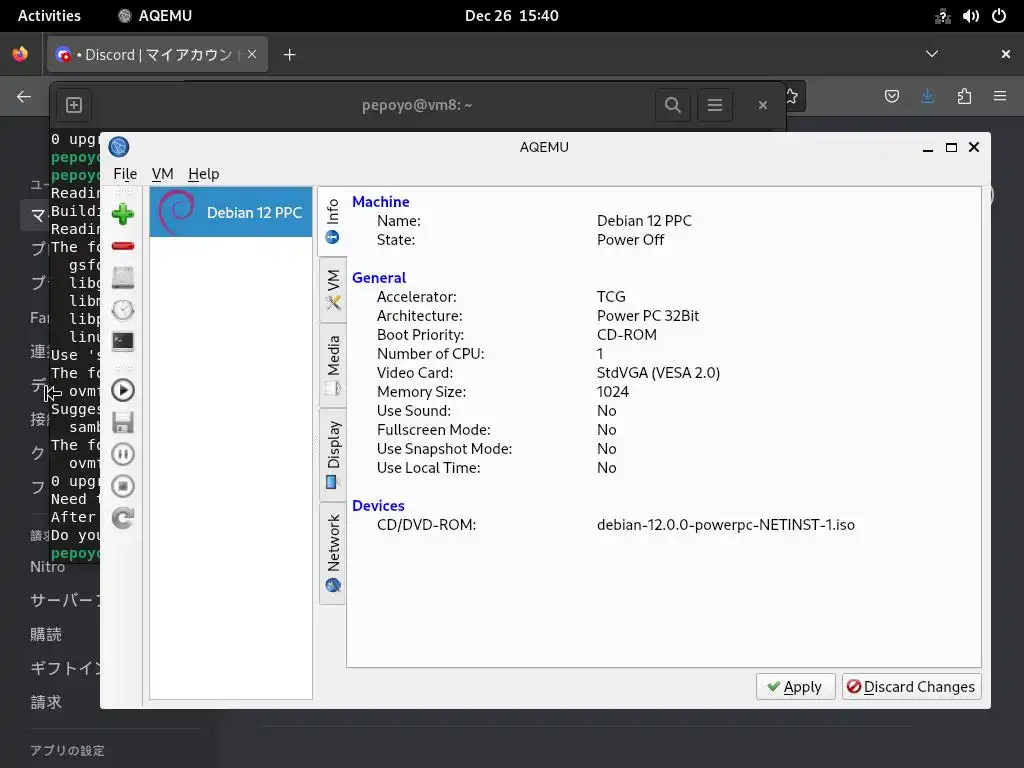The width and height of the screenshot is (1024, 768).
Task: Open the hard disk creation toolbar icon
Action: click(123, 278)
